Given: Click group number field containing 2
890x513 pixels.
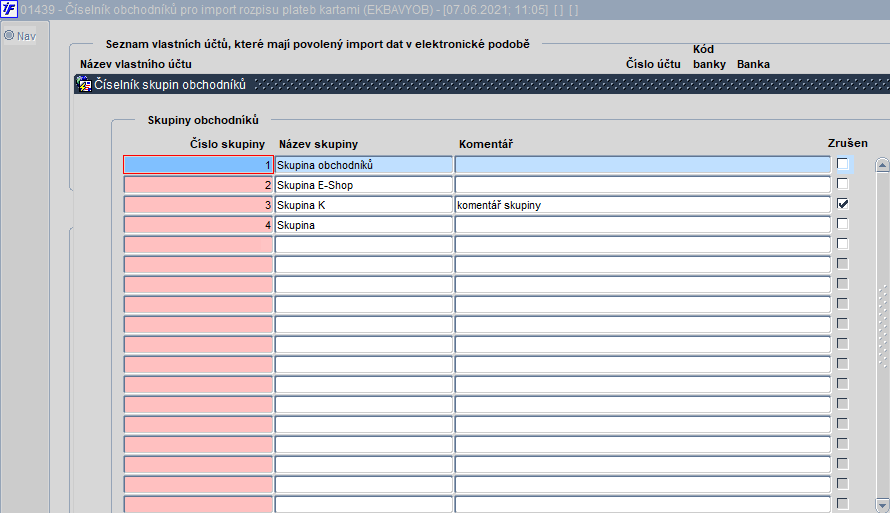Looking at the screenshot, I should (198, 185).
